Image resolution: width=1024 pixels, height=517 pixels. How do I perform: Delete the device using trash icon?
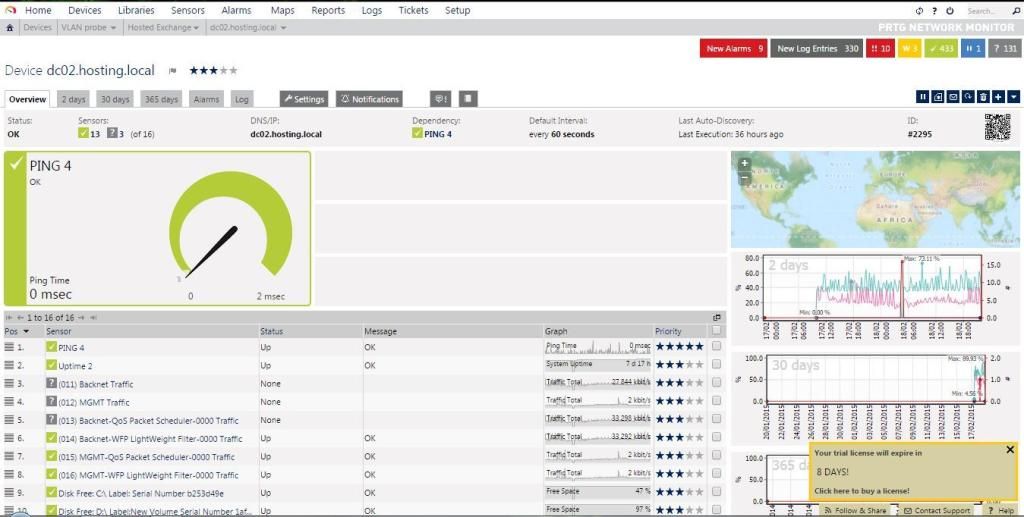pyautogui.click(x=984, y=97)
